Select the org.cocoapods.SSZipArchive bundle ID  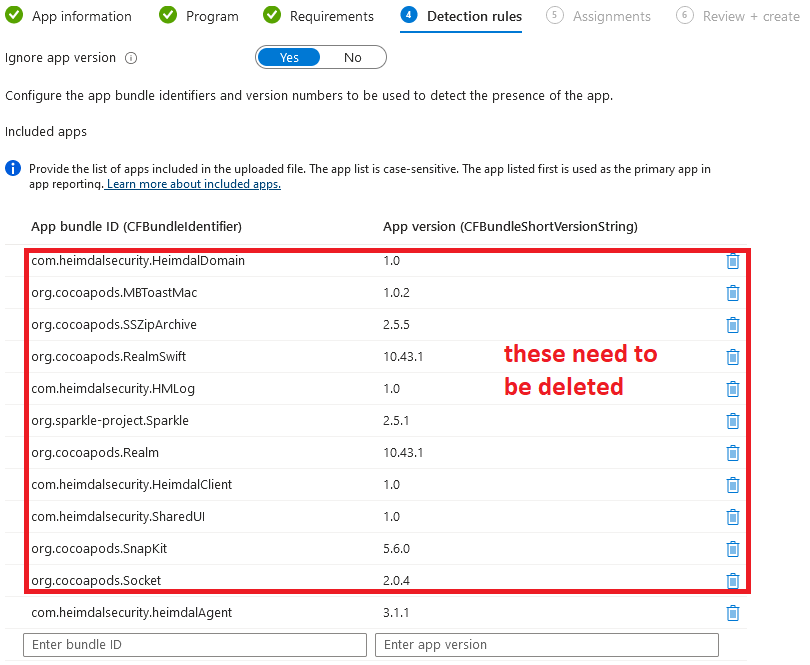[114, 324]
